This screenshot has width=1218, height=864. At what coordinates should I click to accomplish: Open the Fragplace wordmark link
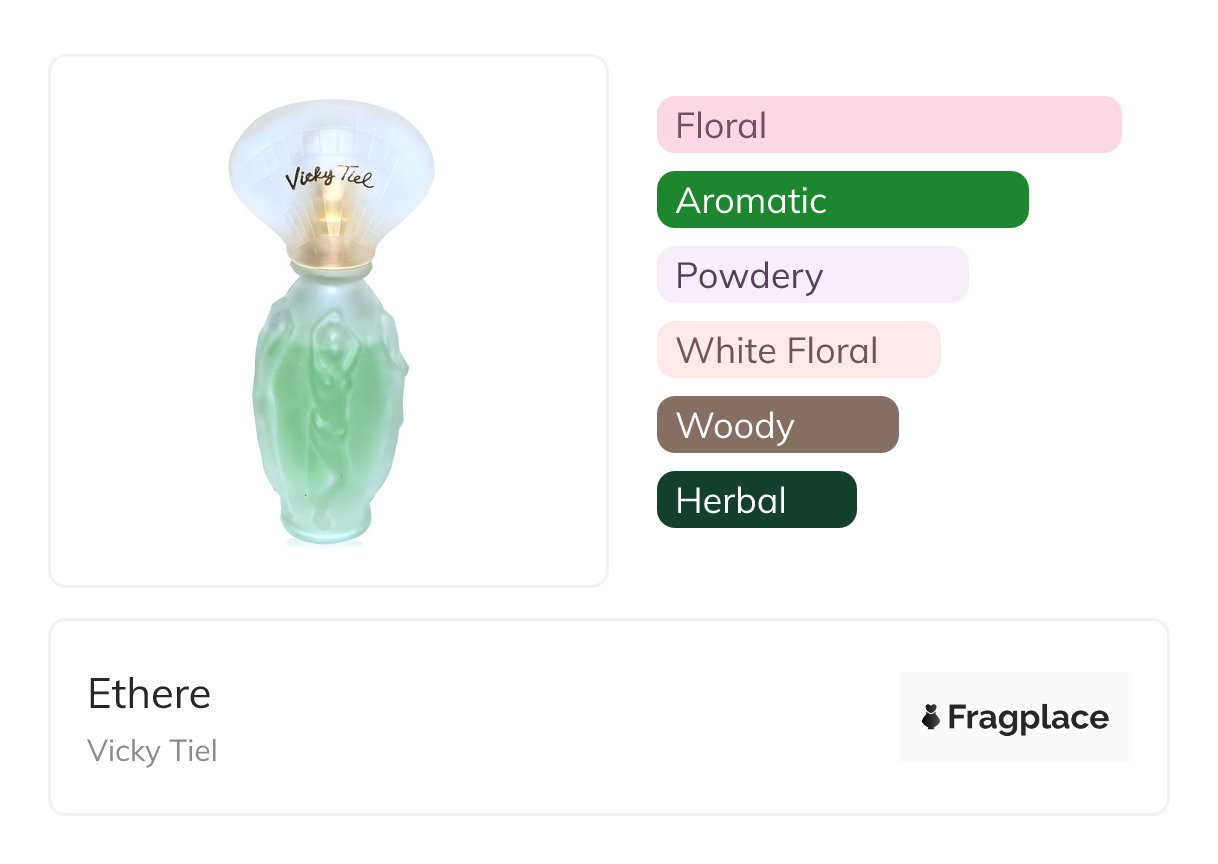(x=1028, y=718)
